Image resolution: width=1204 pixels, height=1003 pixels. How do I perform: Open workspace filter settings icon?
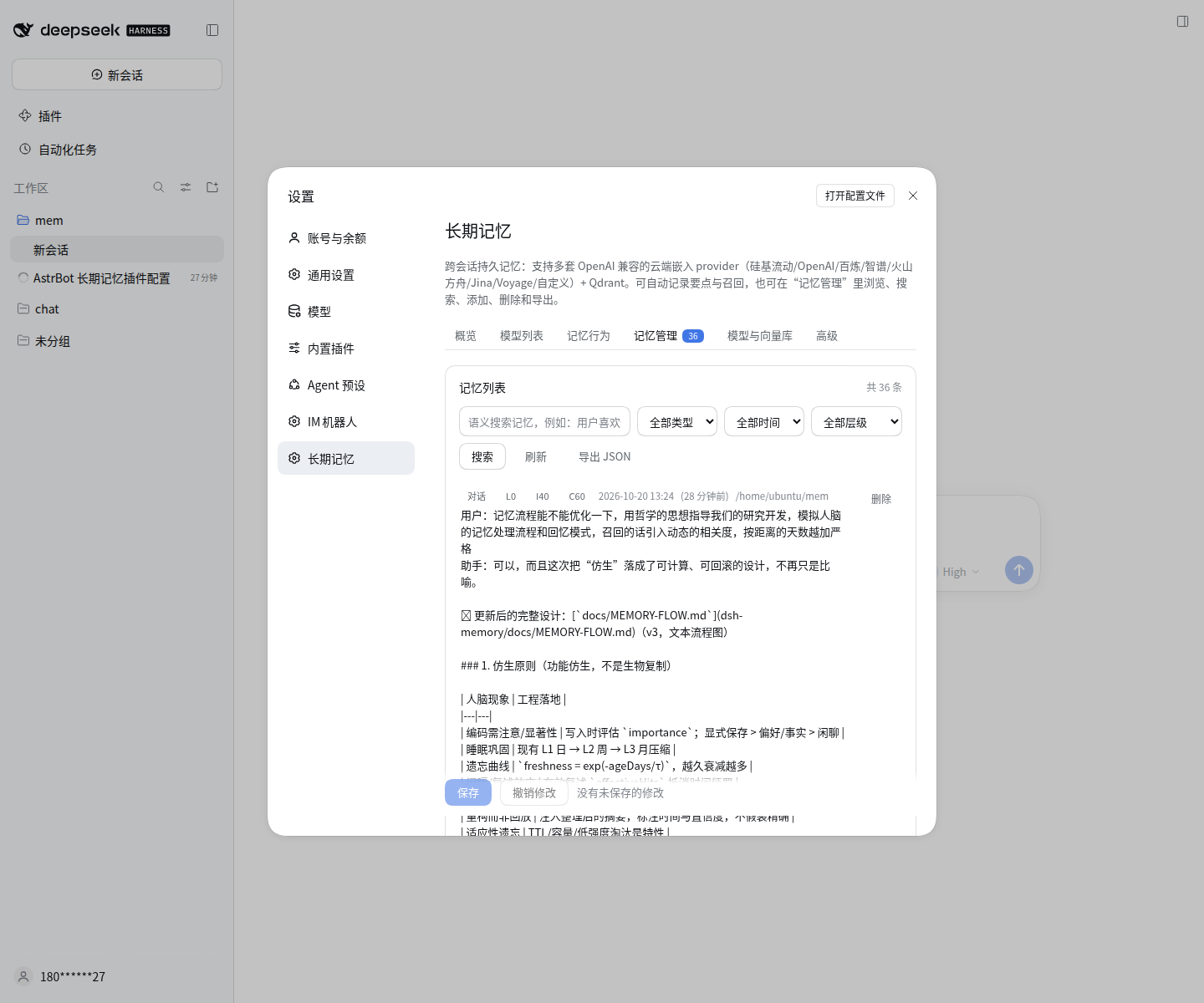[x=186, y=187]
